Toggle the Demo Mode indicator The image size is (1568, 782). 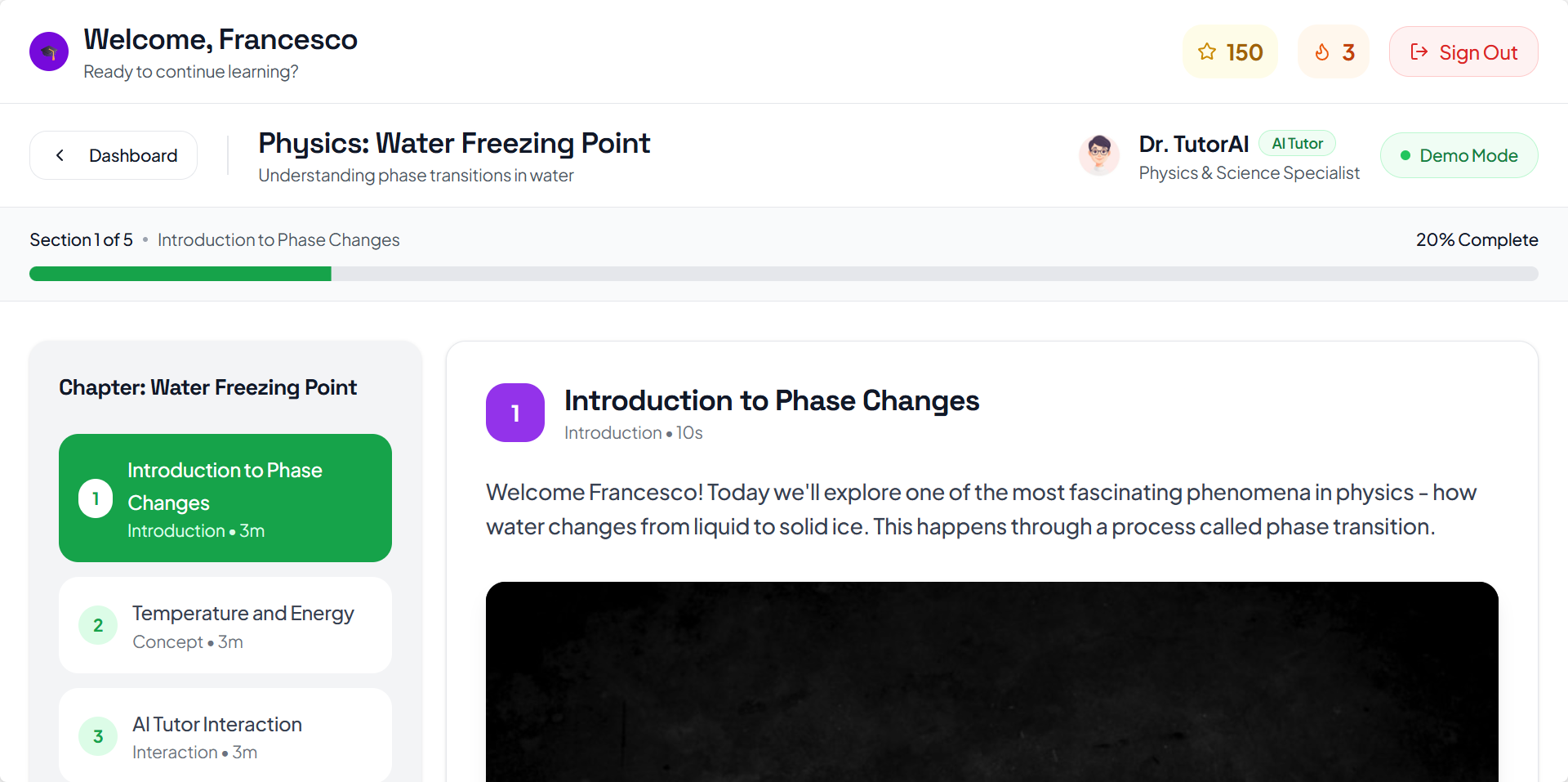[1459, 155]
